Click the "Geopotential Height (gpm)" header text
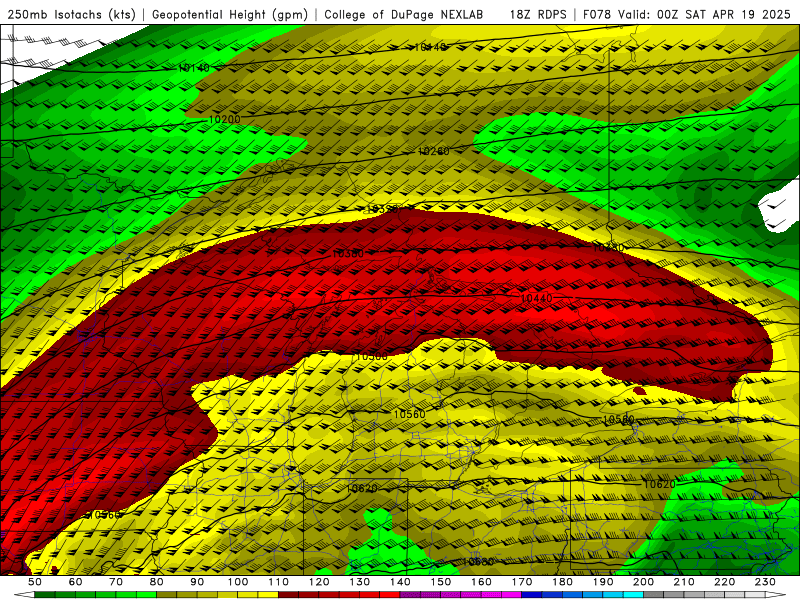 (x=230, y=15)
